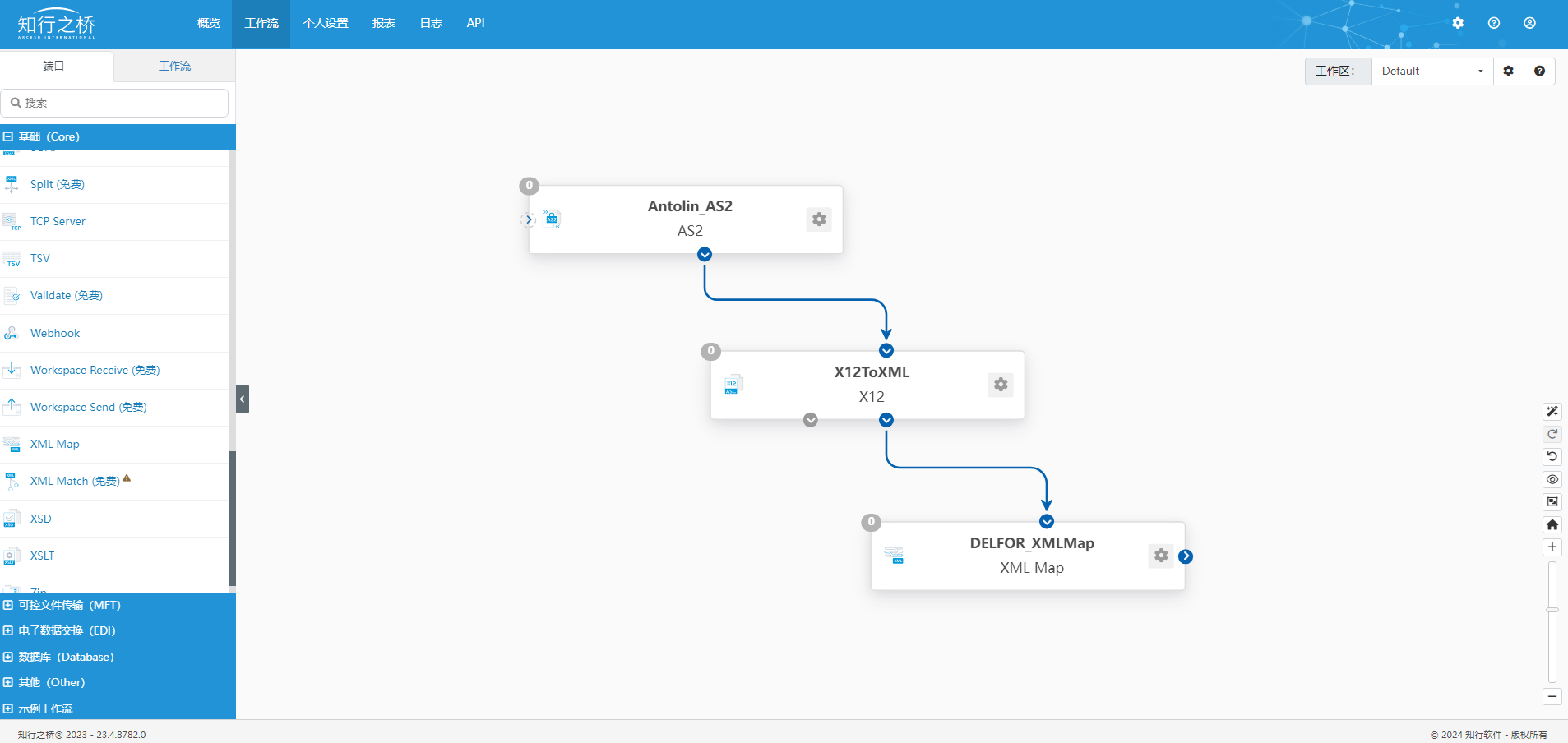
Task: Click the gear icon on DELFOR_XMLMap node
Action: coord(1161,556)
